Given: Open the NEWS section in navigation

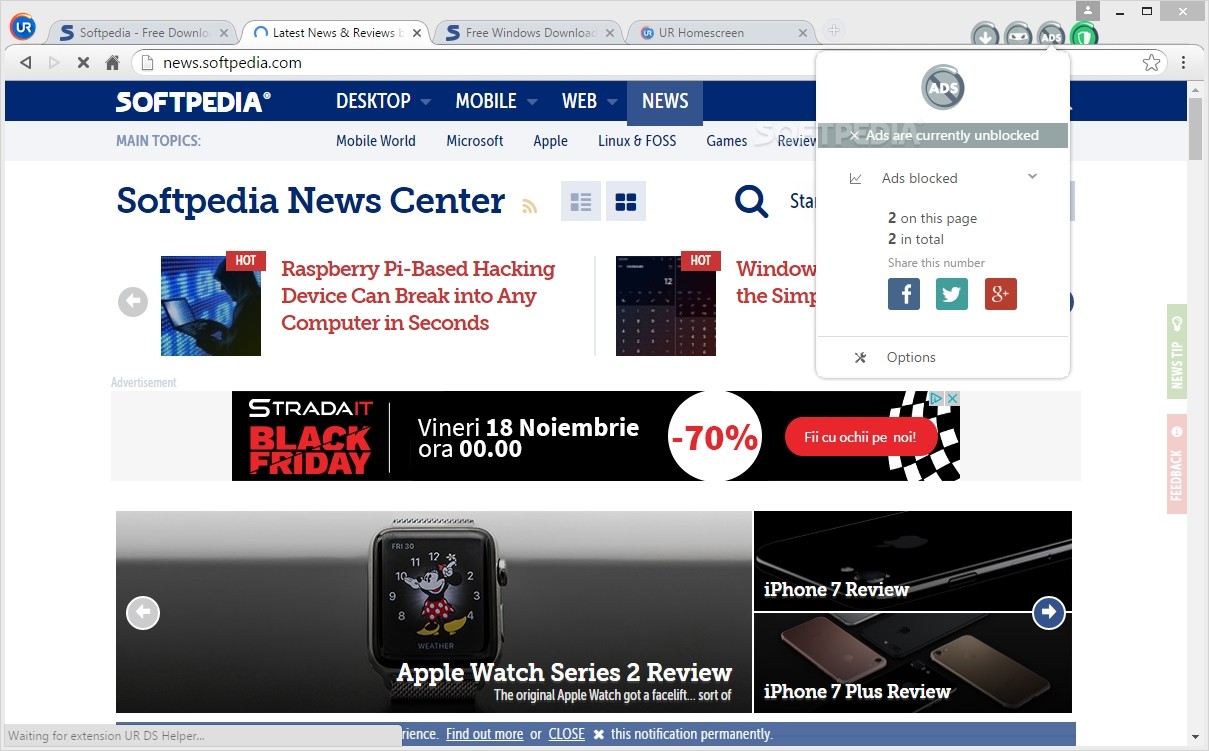Looking at the screenshot, I should pos(665,101).
